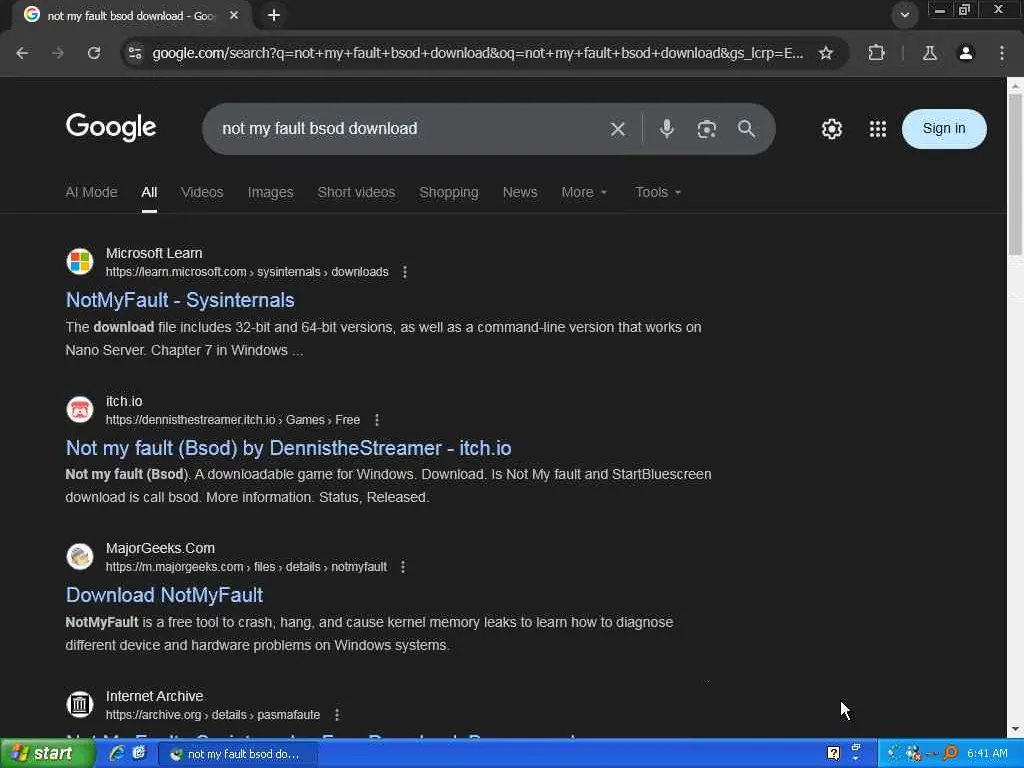This screenshot has width=1024, height=768.
Task: Click the dennisthestreamer.itch.io URL breadcrumb
Action: [232, 420]
